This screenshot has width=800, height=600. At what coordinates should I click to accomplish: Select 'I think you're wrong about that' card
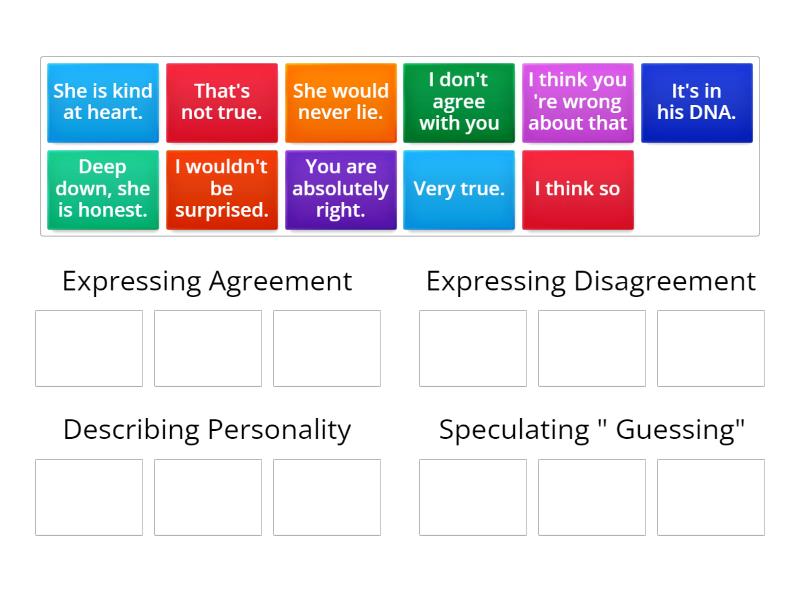click(578, 102)
